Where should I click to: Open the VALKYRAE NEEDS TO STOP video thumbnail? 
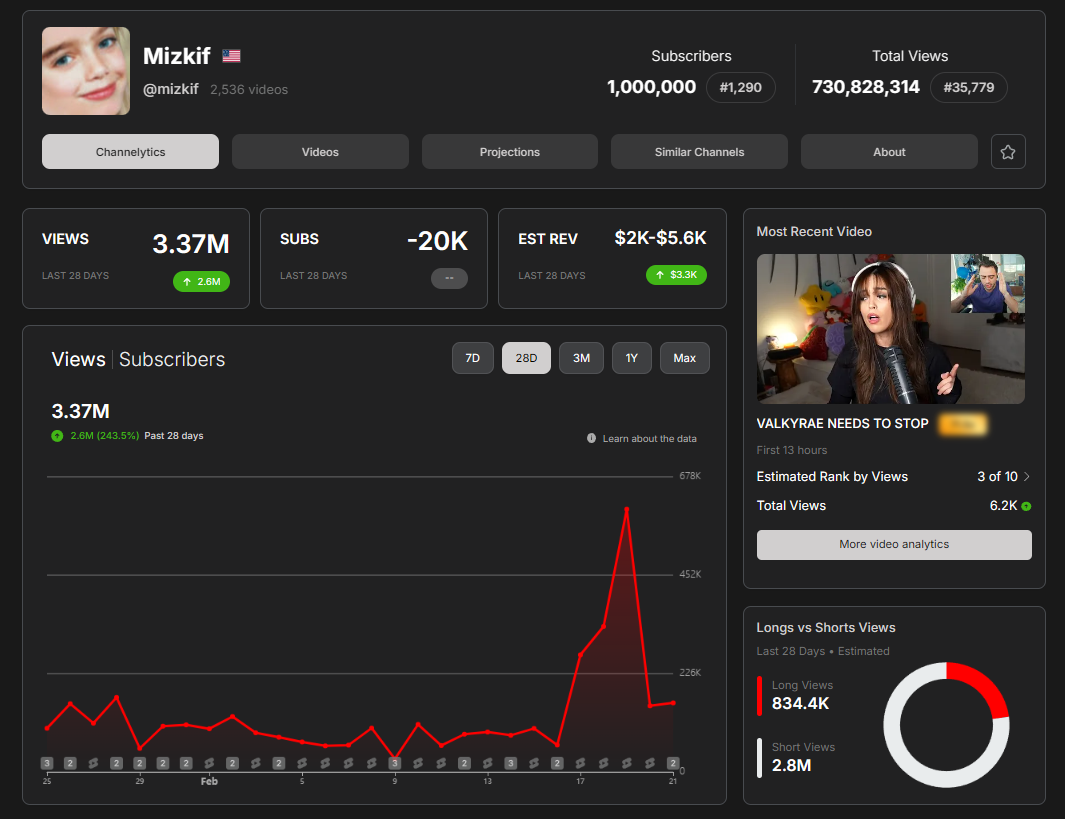pyautogui.click(x=890, y=329)
